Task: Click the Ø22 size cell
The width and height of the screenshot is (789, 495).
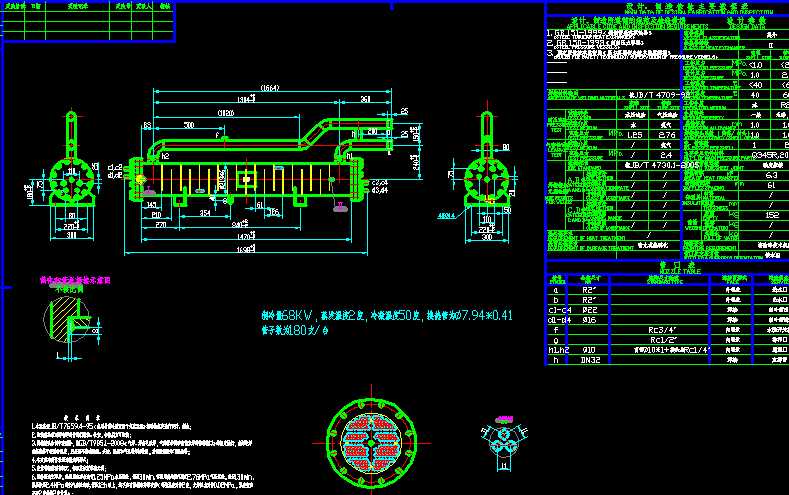Action: point(589,310)
